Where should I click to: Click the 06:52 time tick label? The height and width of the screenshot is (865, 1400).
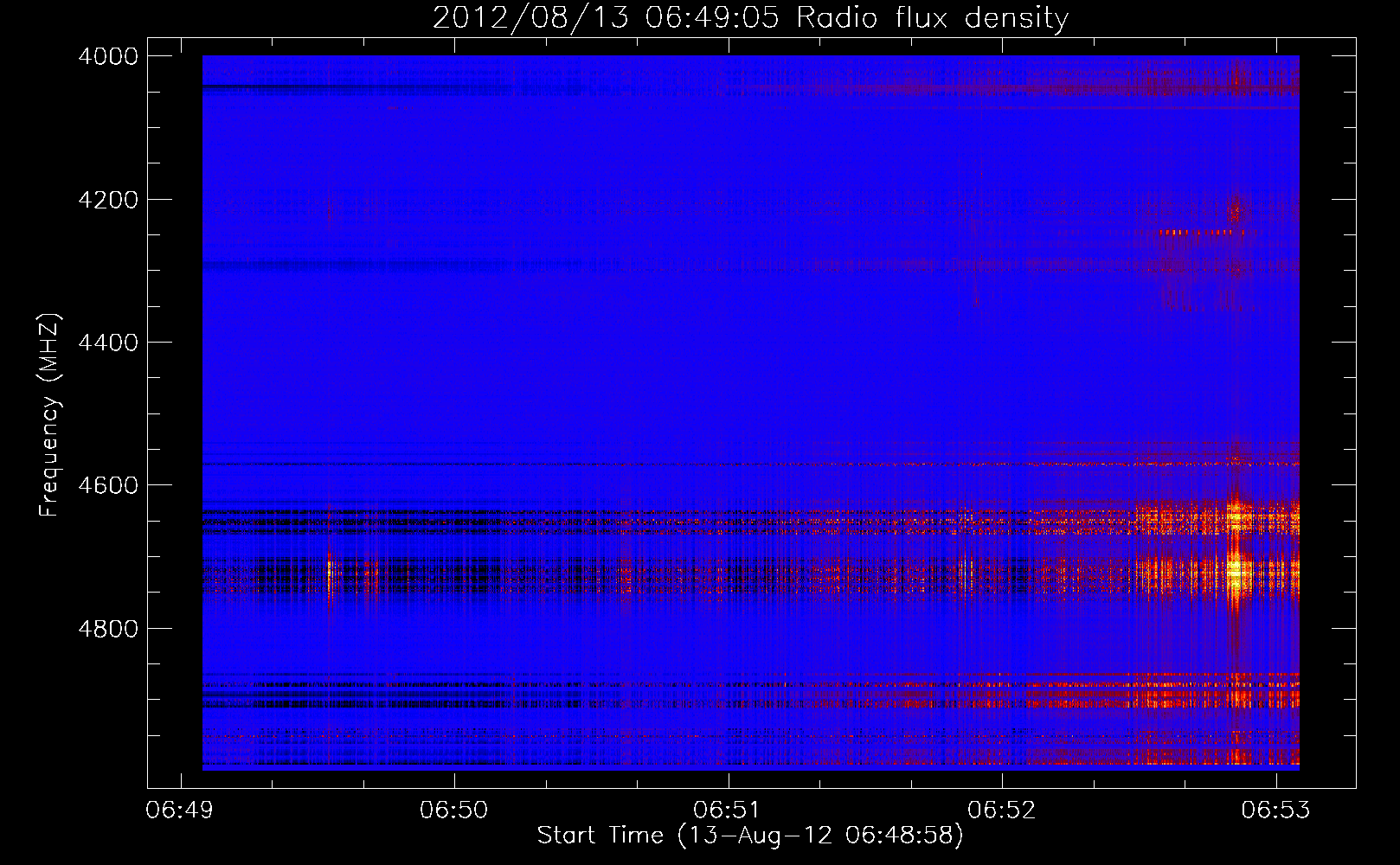(1002, 811)
